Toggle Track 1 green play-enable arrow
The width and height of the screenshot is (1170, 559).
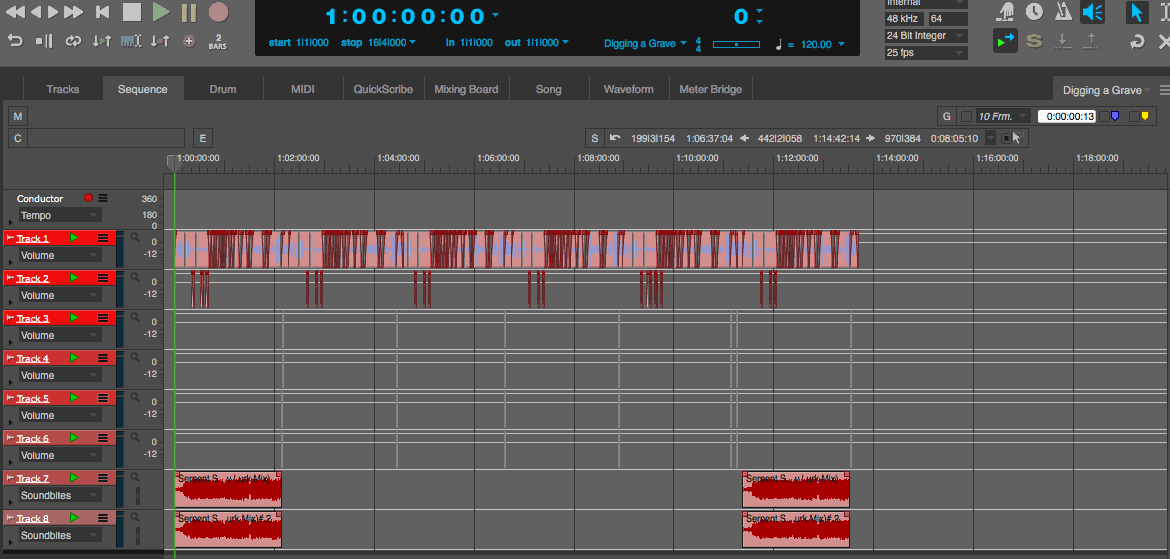[74, 238]
